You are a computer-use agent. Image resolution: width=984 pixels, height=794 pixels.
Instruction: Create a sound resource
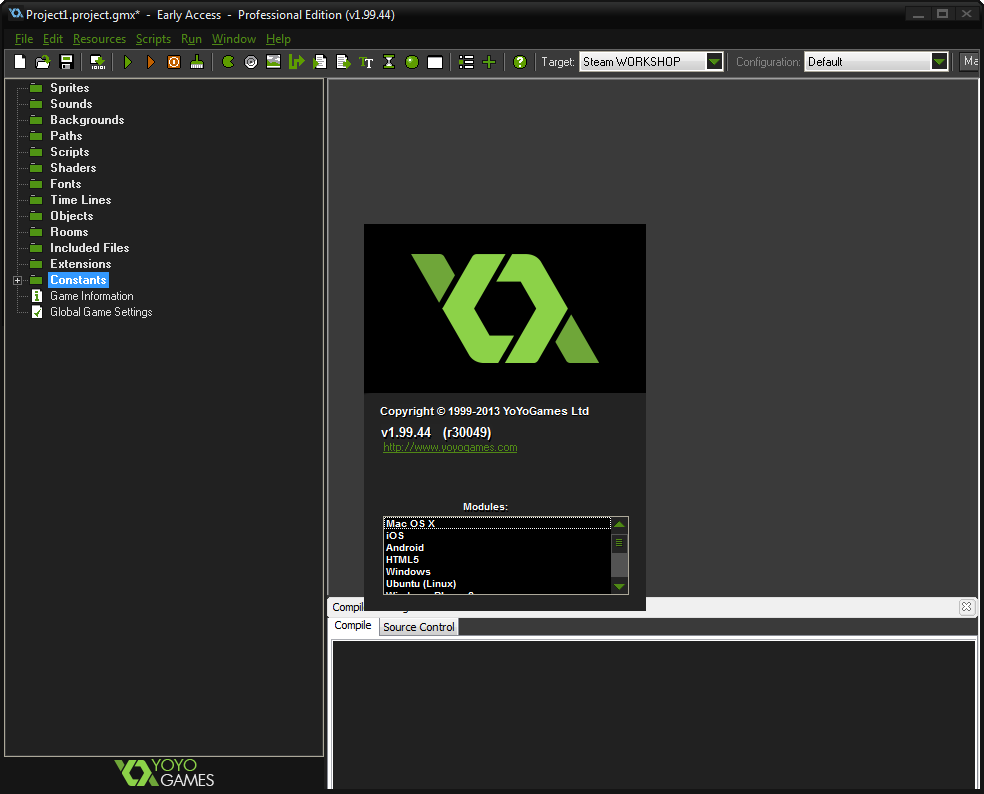pyautogui.click(x=251, y=62)
